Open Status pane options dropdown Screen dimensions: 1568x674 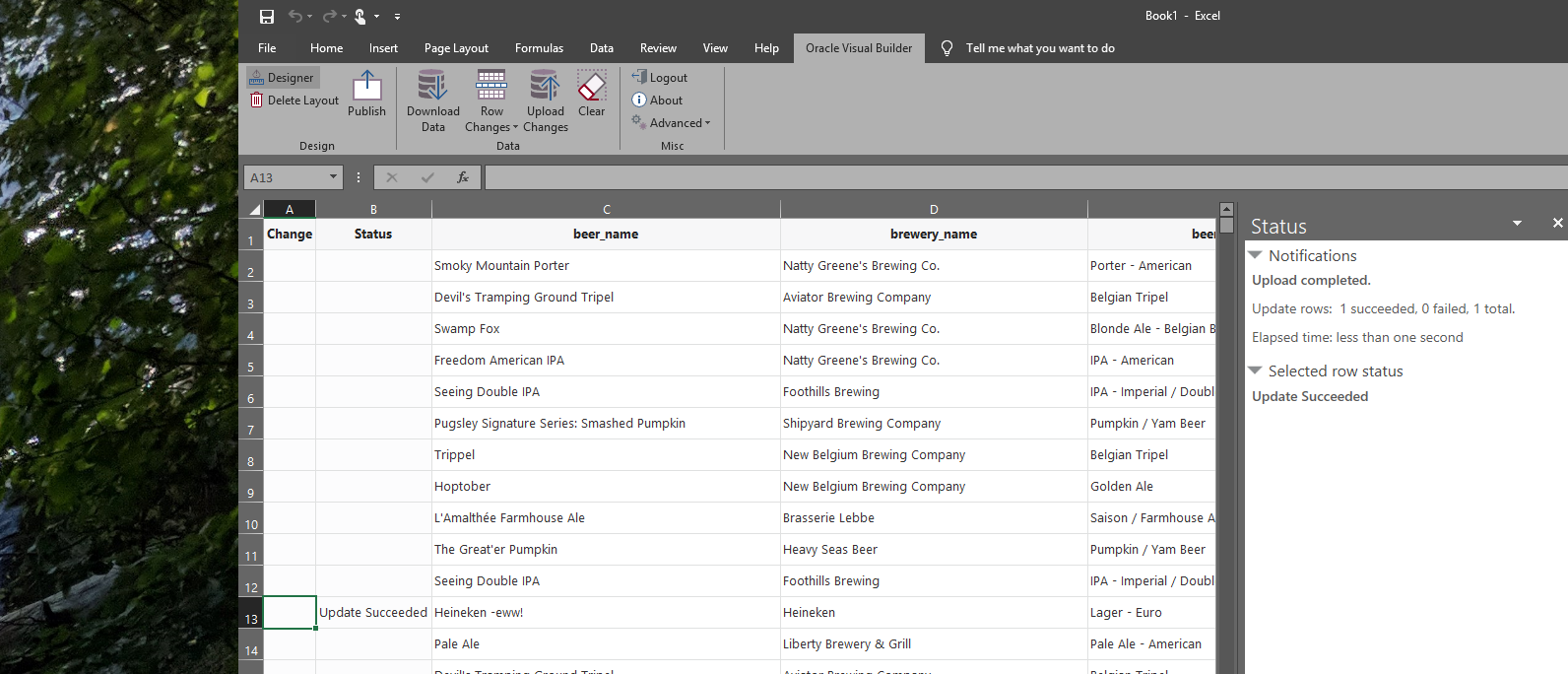[1518, 224]
